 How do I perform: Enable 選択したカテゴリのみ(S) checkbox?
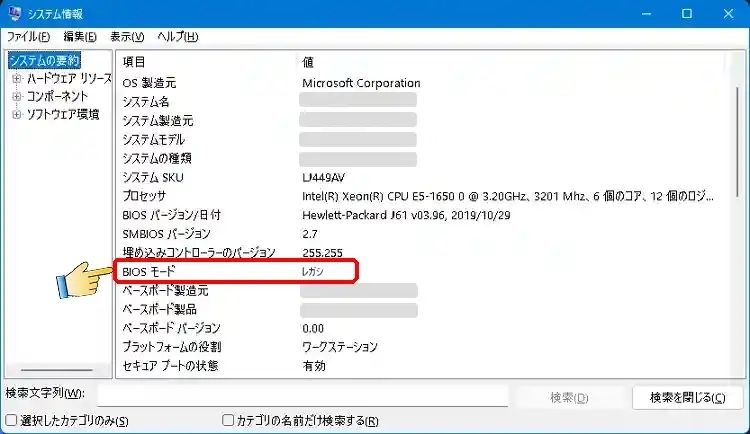point(11,421)
